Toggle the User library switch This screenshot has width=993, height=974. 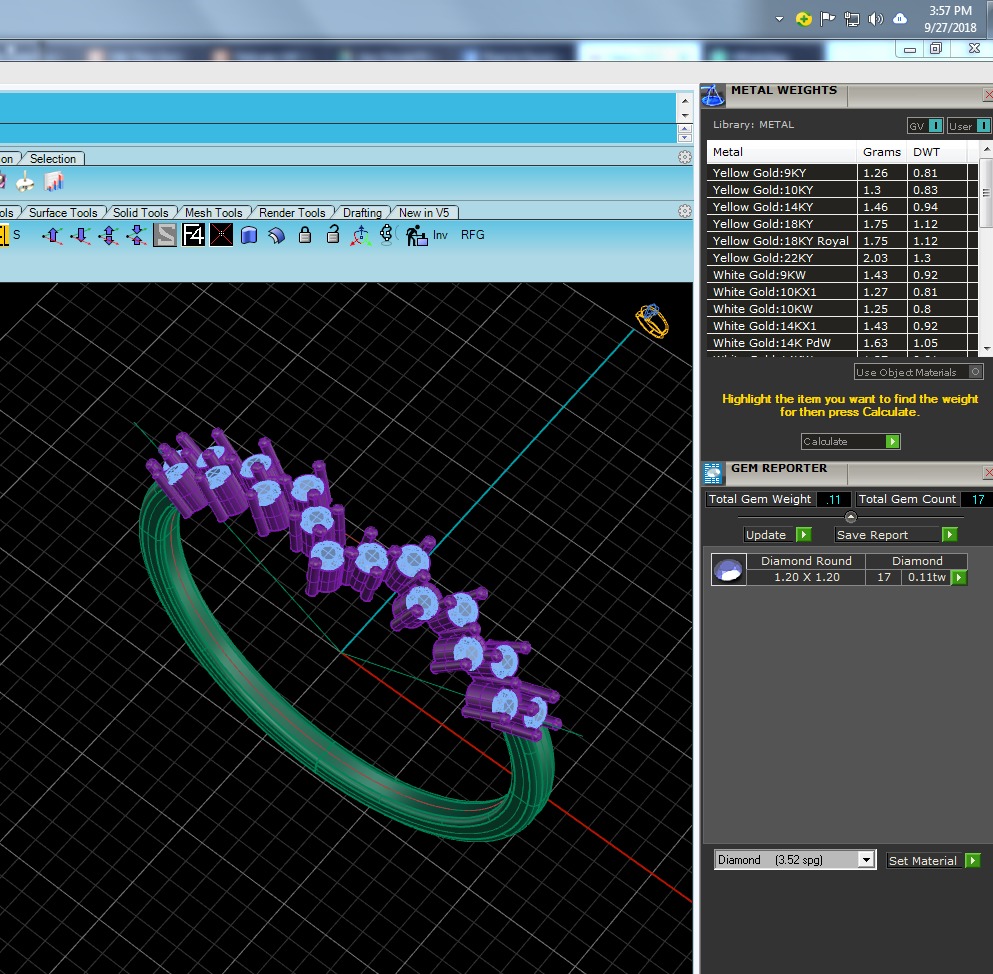(969, 126)
